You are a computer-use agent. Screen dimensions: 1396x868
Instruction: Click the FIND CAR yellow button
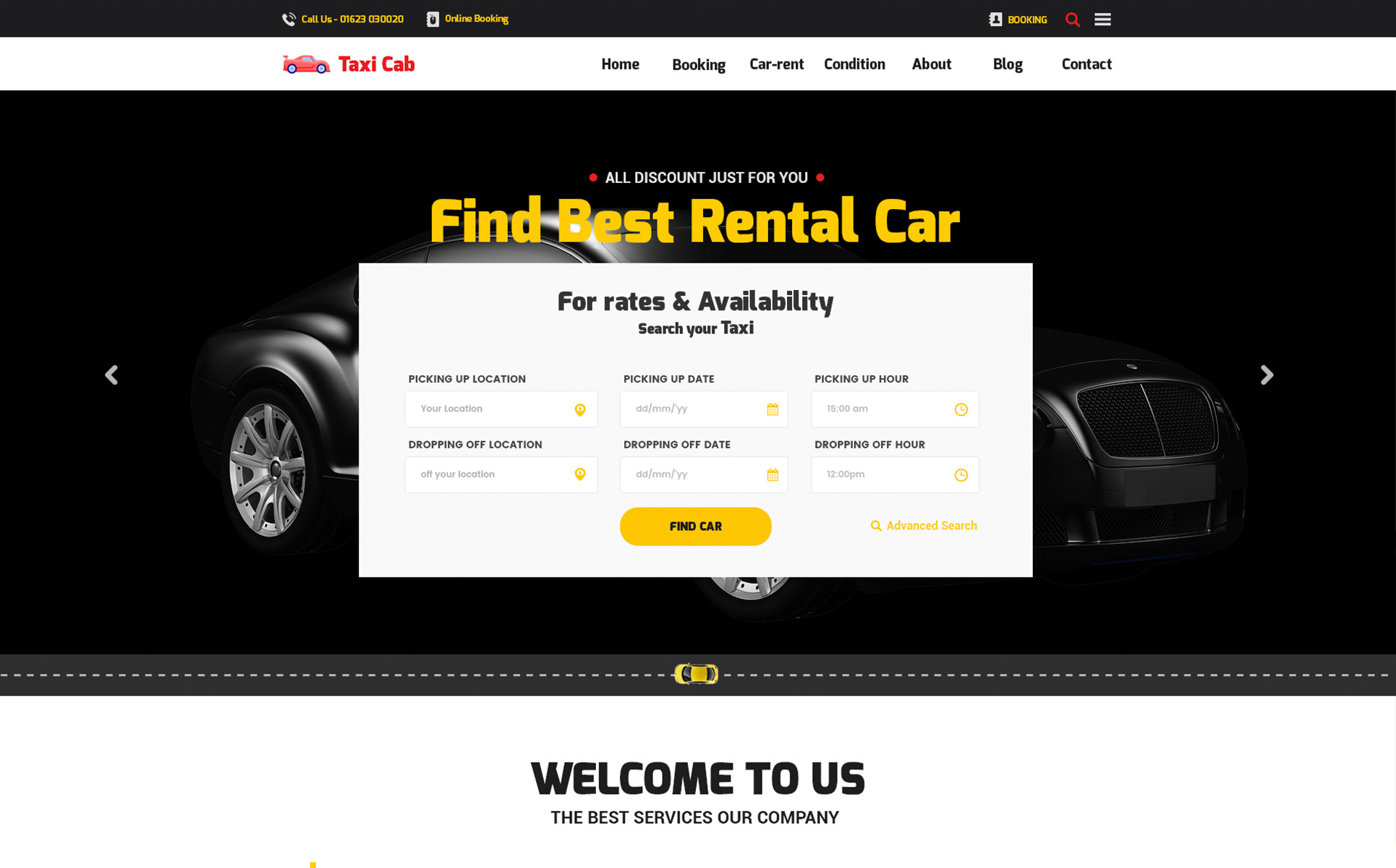695,526
